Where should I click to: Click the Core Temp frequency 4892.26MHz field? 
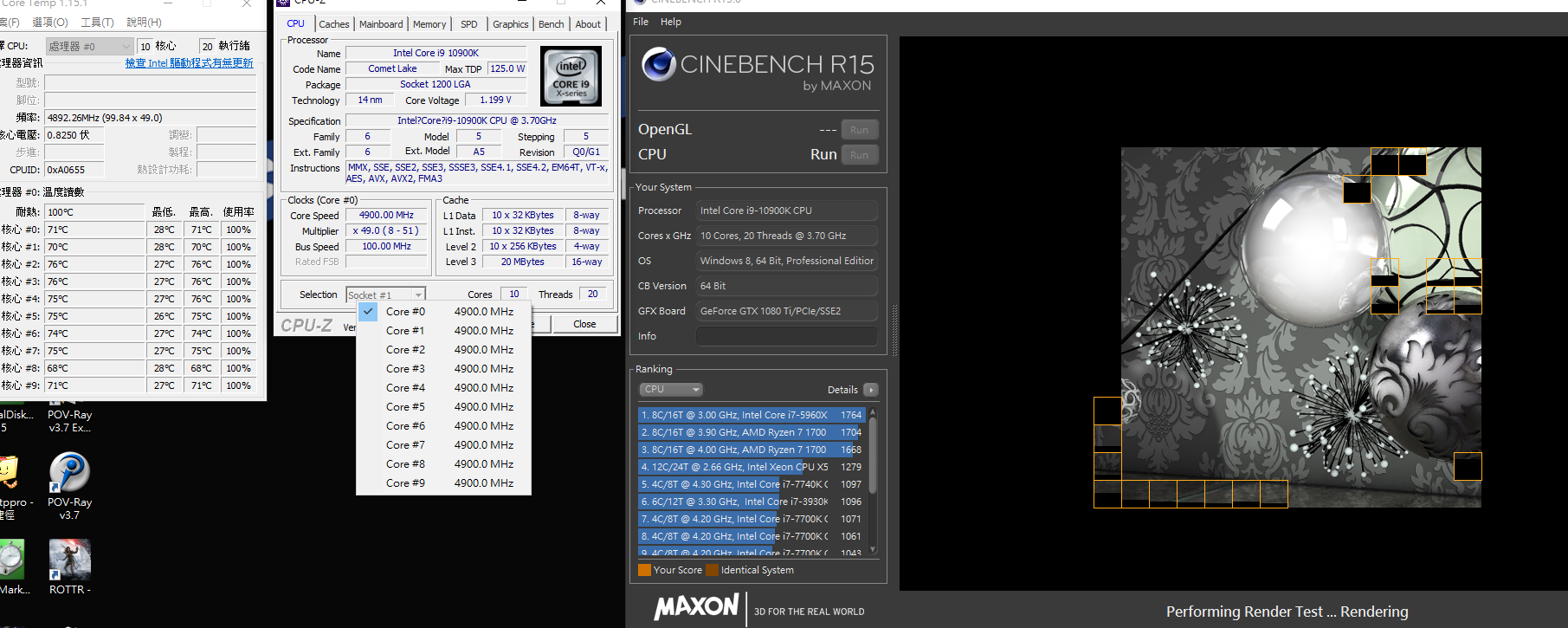(151, 118)
